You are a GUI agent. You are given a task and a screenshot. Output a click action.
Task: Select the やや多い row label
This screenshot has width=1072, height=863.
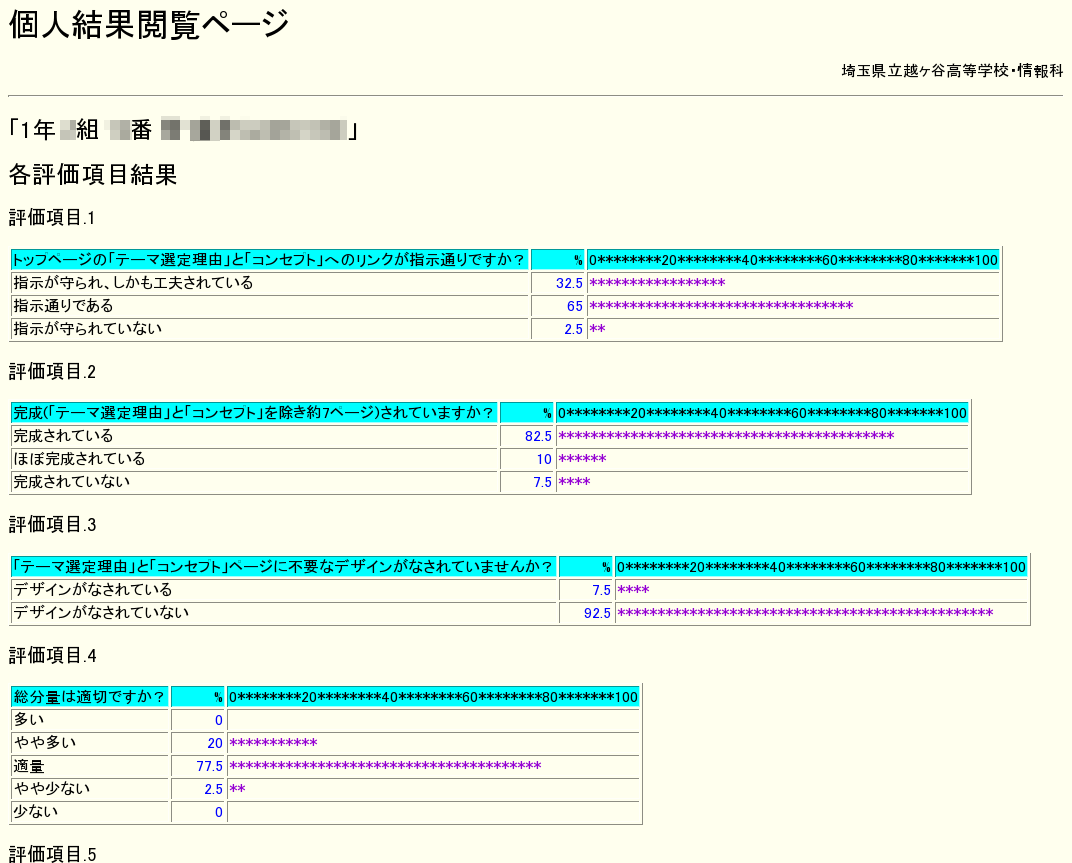45,743
